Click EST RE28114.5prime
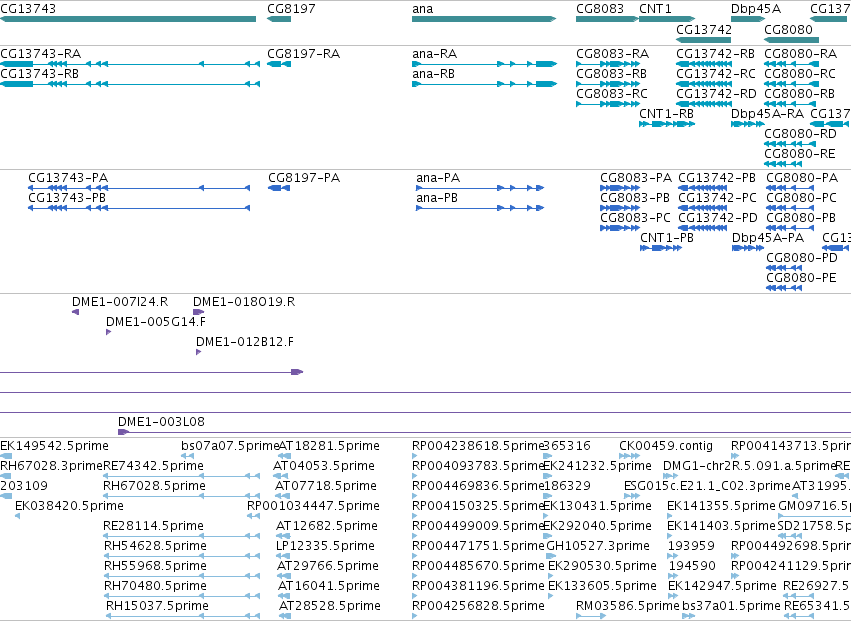The width and height of the screenshot is (851, 621). [181, 536]
